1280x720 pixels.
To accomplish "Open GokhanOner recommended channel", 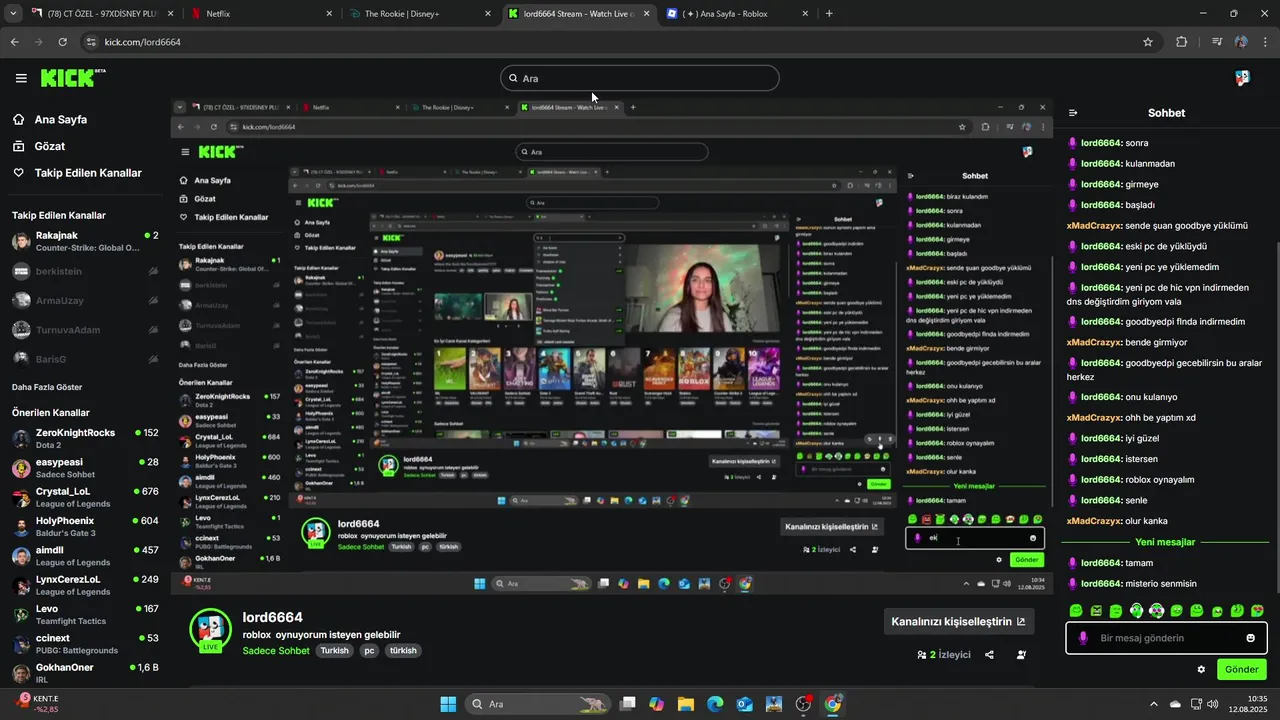I will pyautogui.click(x=85, y=673).
